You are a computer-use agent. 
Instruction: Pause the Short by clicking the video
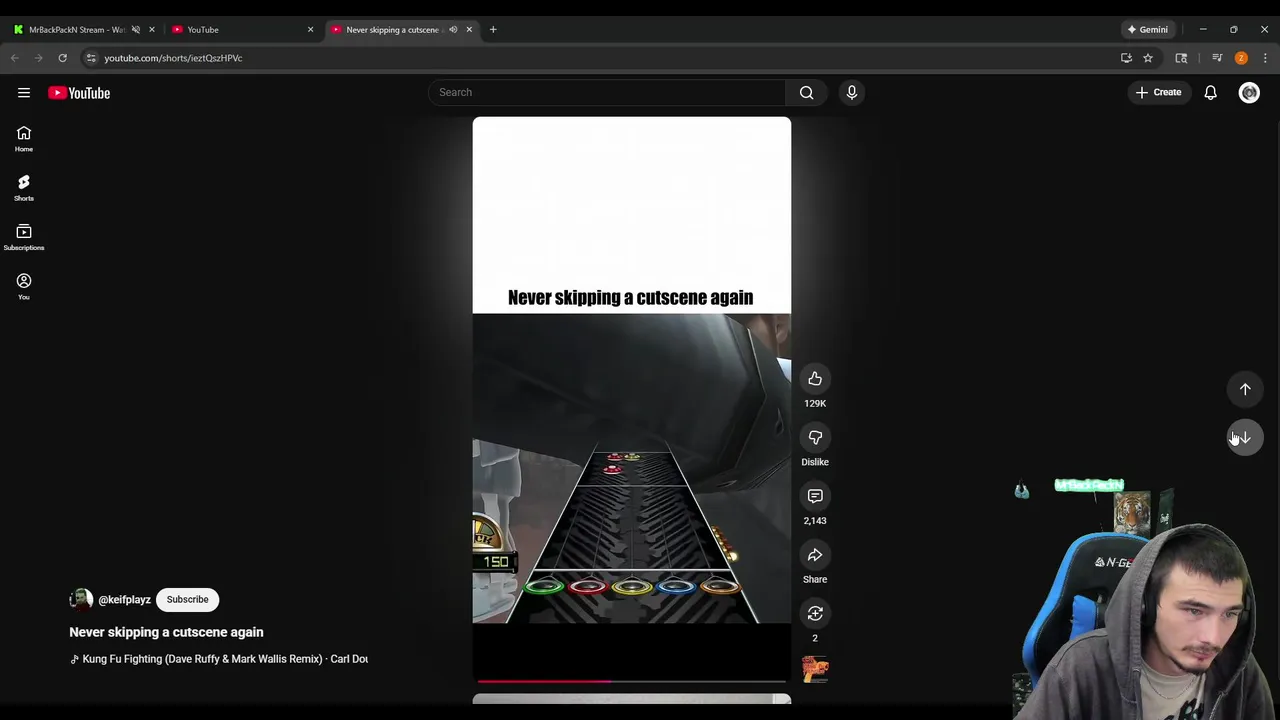click(x=632, y=400)
